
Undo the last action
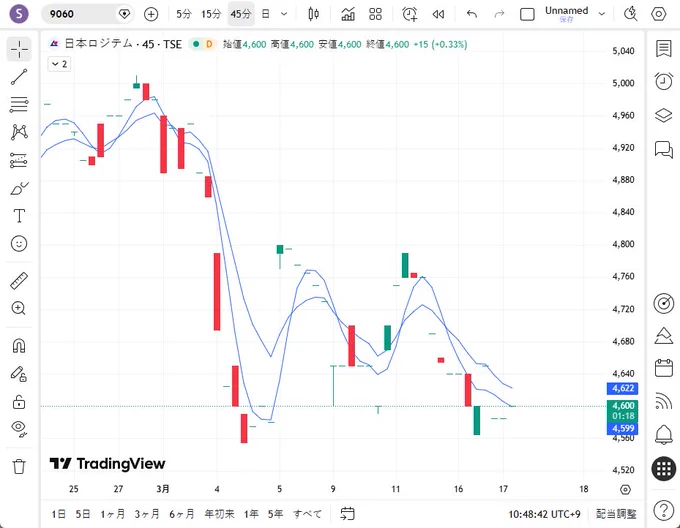(472, 14)
